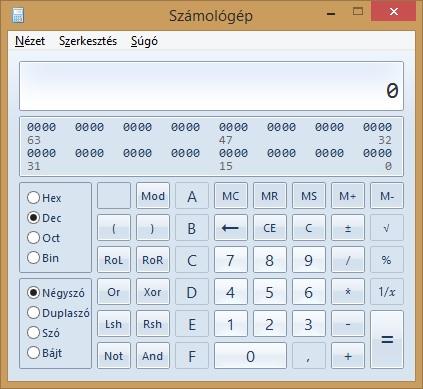This screenshot has height=389, width=423.
Task: Open the Súgó menu
Action: 144,41
